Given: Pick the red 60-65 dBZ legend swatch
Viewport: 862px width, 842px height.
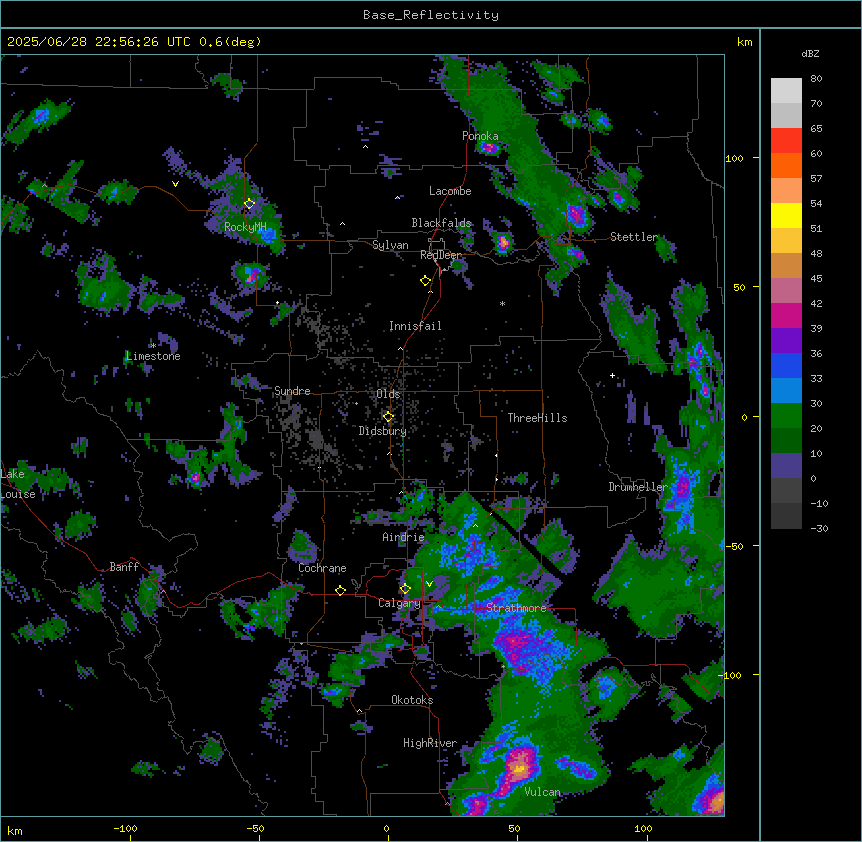Looking at the screenshot, I should pos(786,140).
